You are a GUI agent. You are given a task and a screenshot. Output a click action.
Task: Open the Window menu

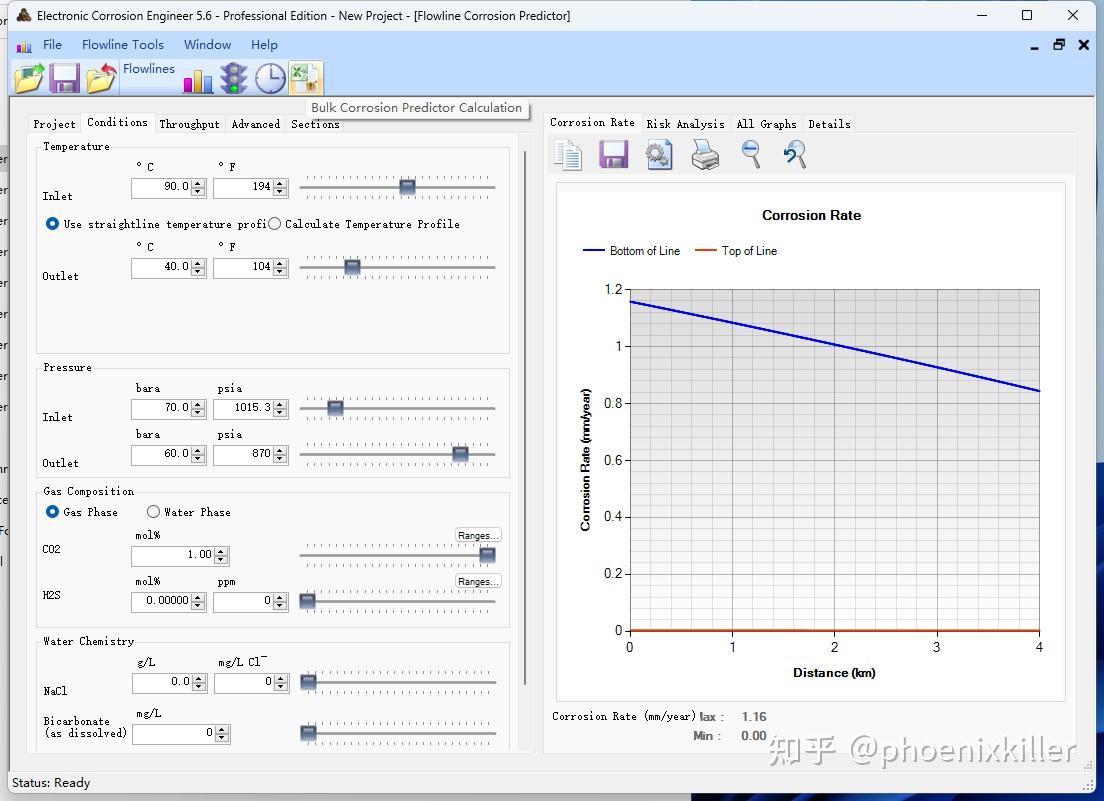[207, 44]
